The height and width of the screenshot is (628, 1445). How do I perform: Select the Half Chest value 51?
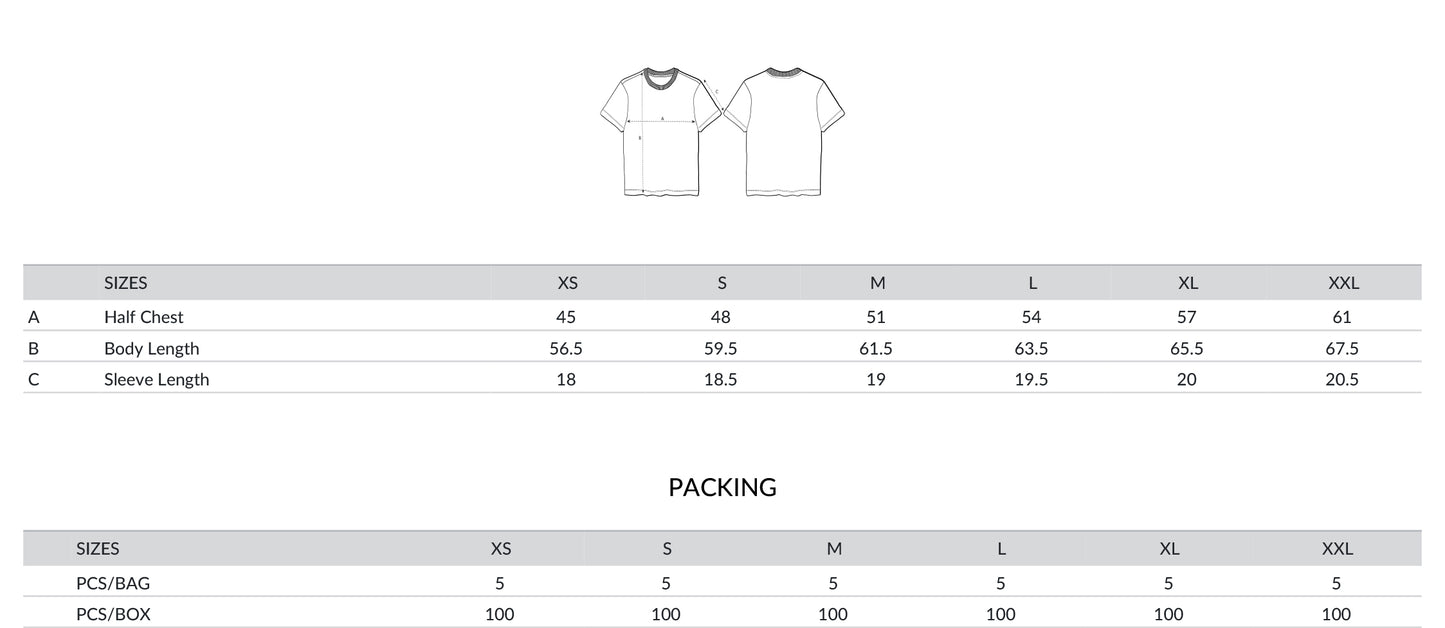(876, 317)
